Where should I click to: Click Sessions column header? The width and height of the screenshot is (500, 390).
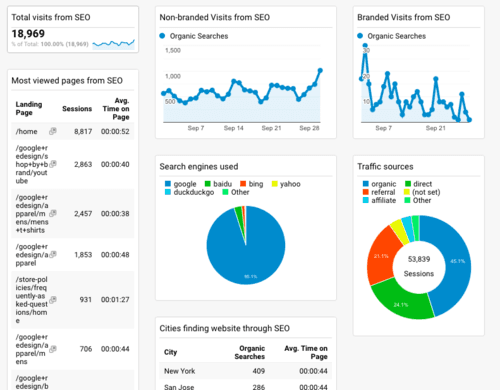pos(77,109)
